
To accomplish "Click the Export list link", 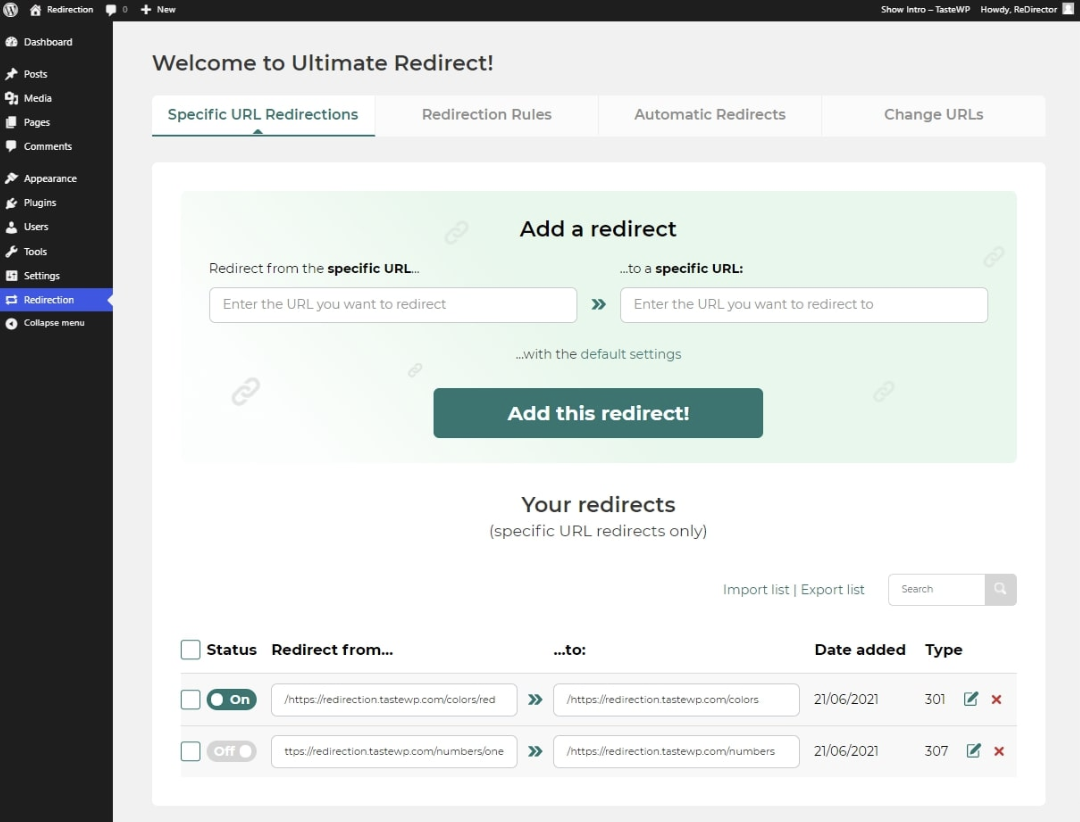I will [832, 589].
